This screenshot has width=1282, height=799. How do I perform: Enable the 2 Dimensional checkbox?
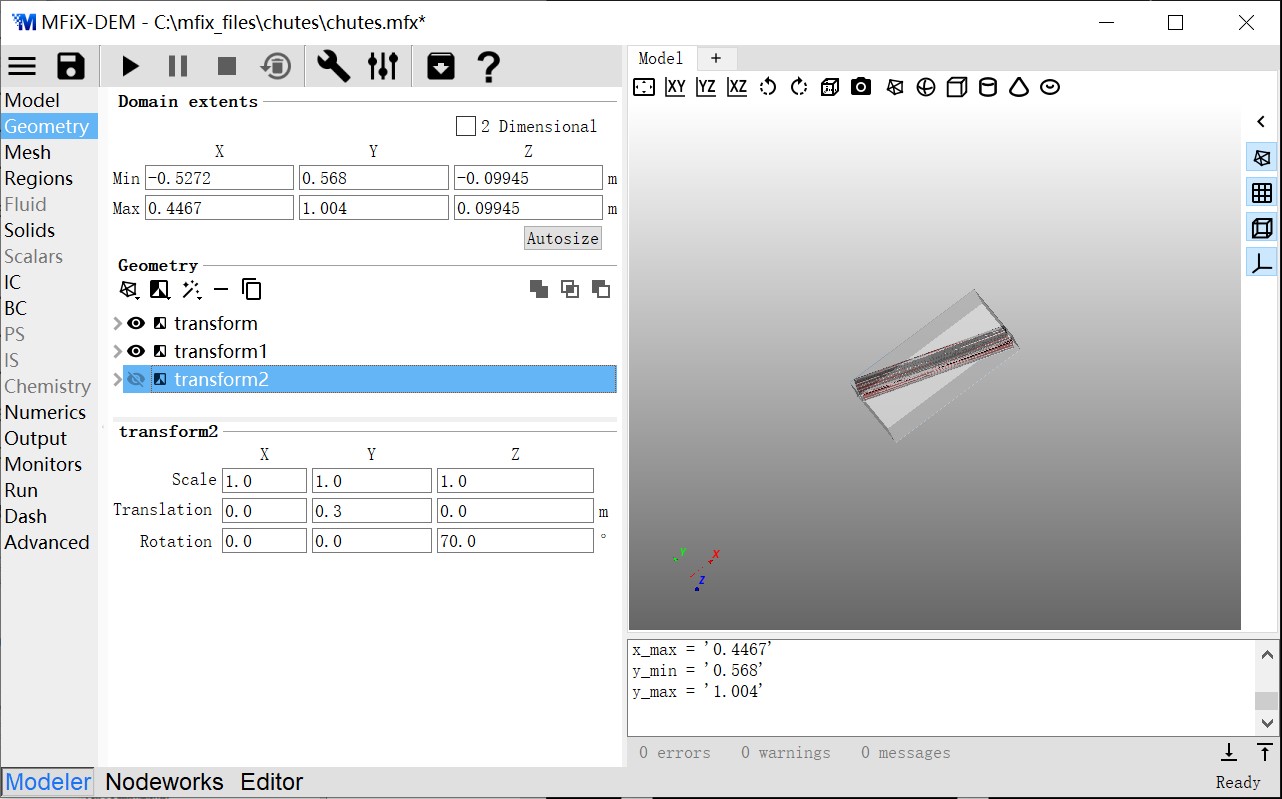click(x=466, y=126)
